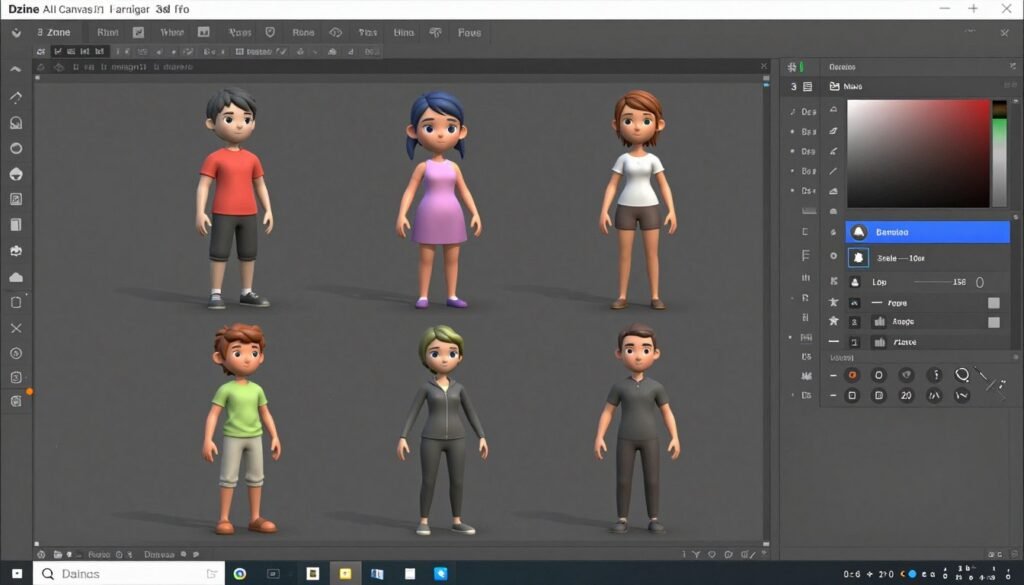
Task: Collapse the first icon grid row with its minus
Action: 833,375
